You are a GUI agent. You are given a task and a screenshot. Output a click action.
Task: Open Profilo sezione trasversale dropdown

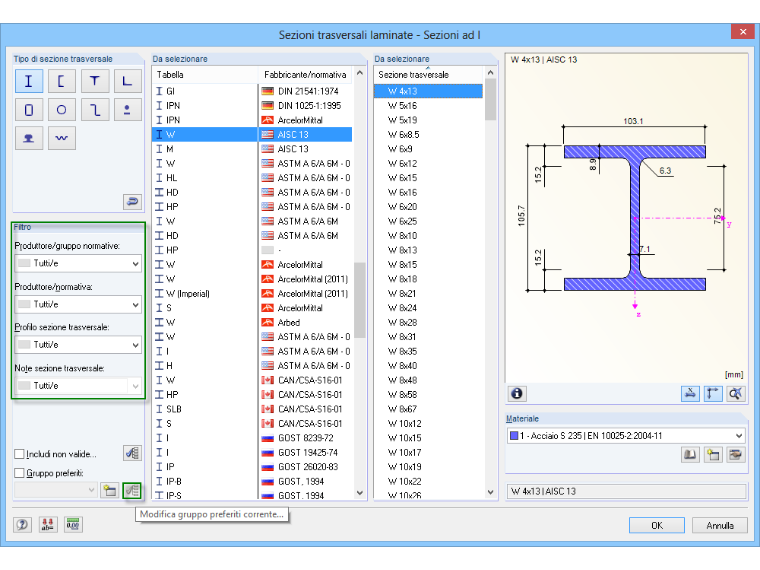[x=78, y=345]
